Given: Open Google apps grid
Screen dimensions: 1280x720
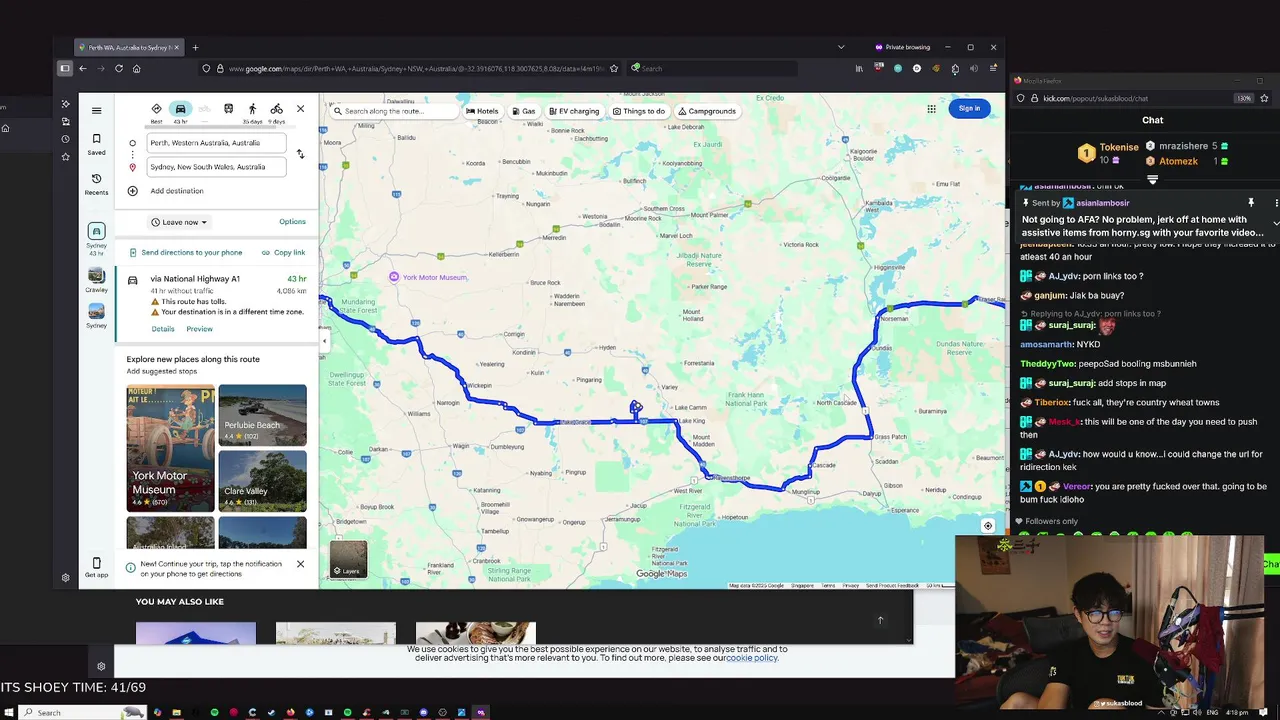Looking at the screenshot, I should tap(931, 109).
